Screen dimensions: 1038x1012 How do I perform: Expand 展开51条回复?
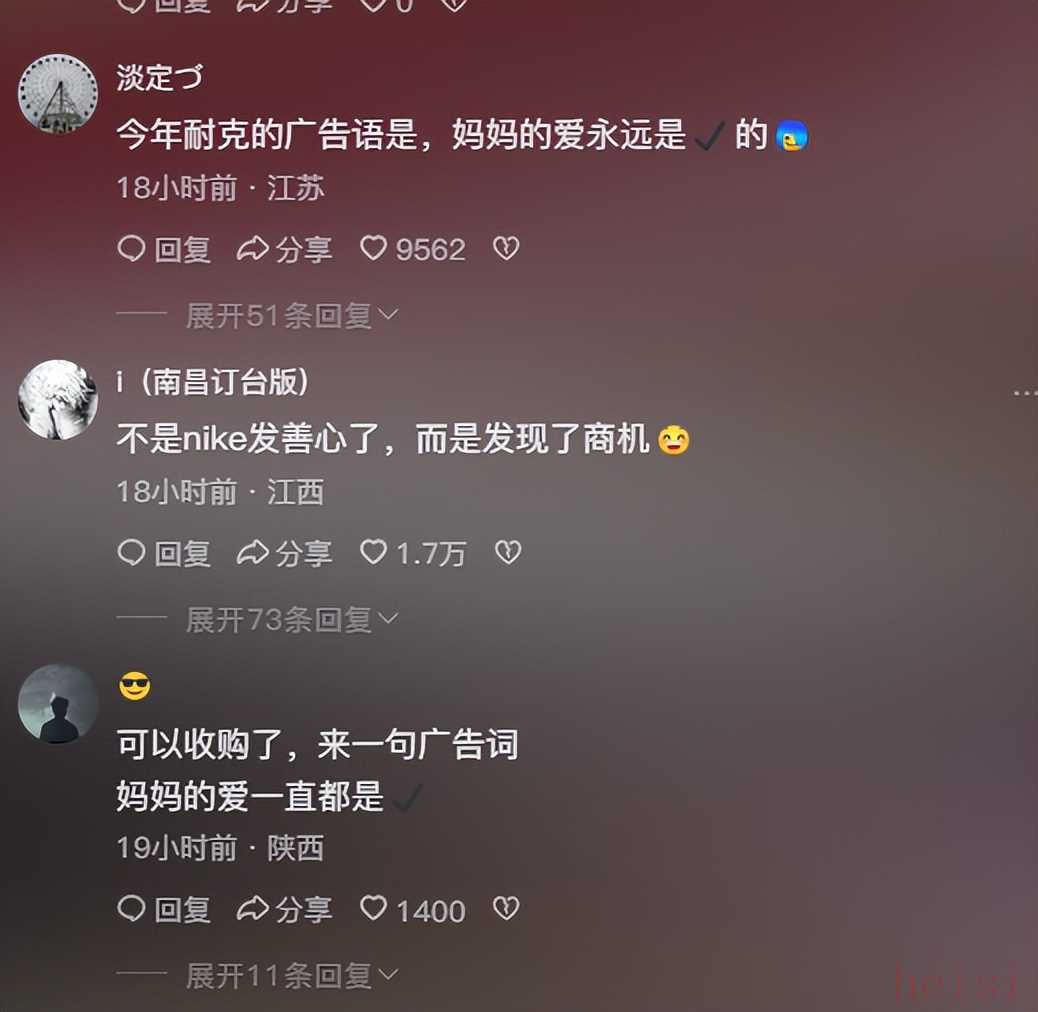[x=292, y=316]
